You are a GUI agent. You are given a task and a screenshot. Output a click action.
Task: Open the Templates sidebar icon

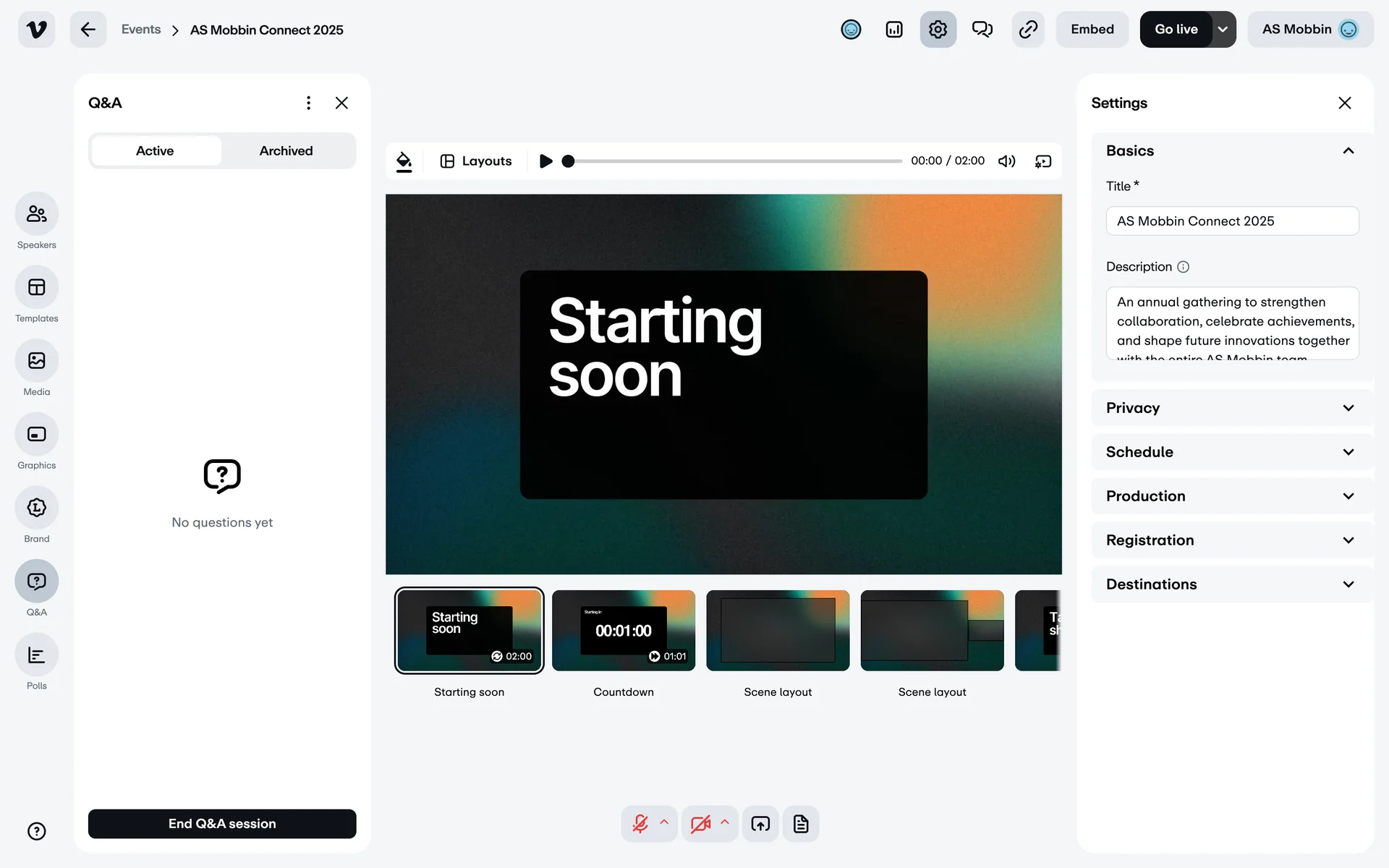(36, 287)
